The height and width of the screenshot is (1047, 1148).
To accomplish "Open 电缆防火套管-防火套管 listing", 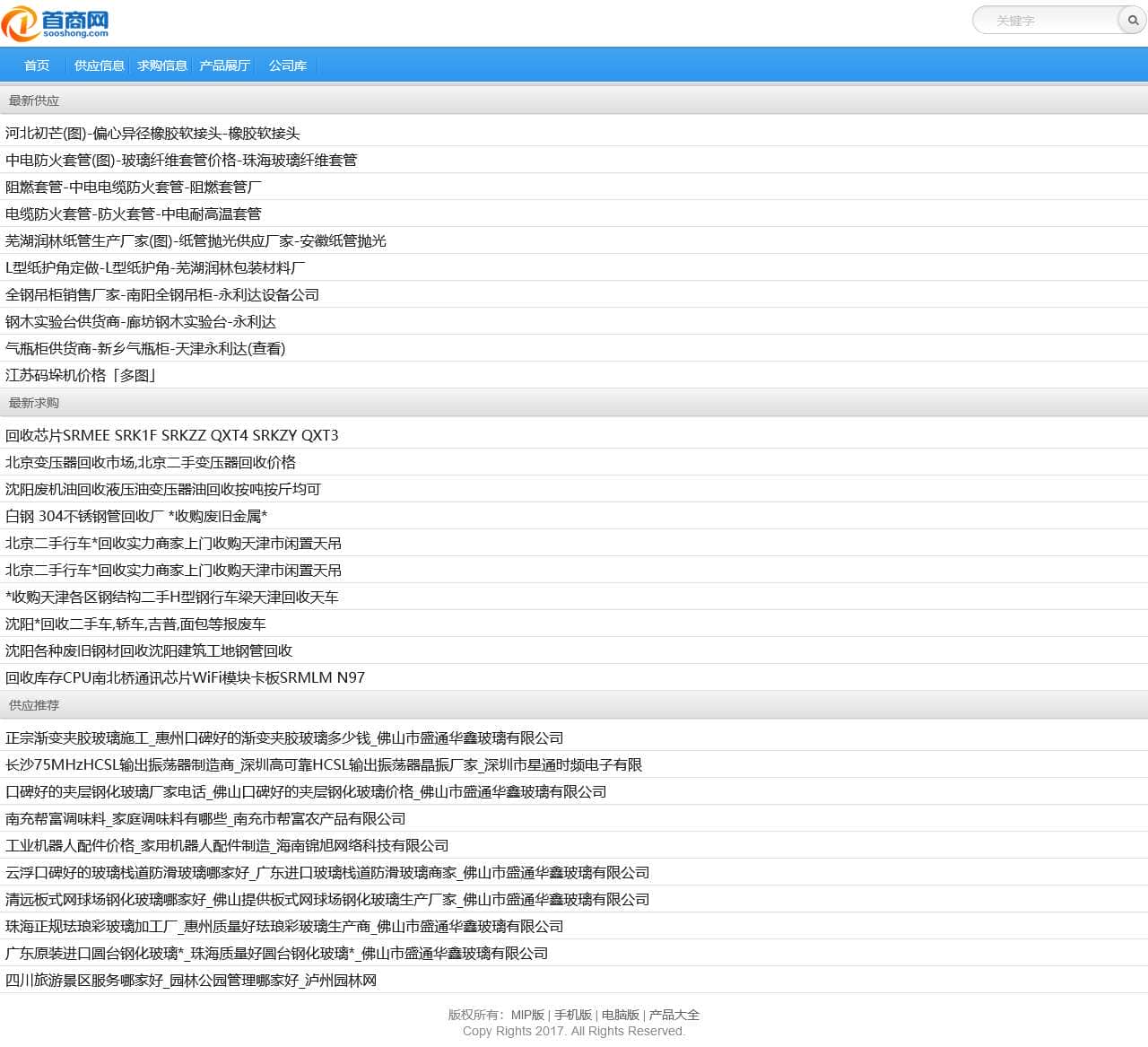I will (134, 214).
